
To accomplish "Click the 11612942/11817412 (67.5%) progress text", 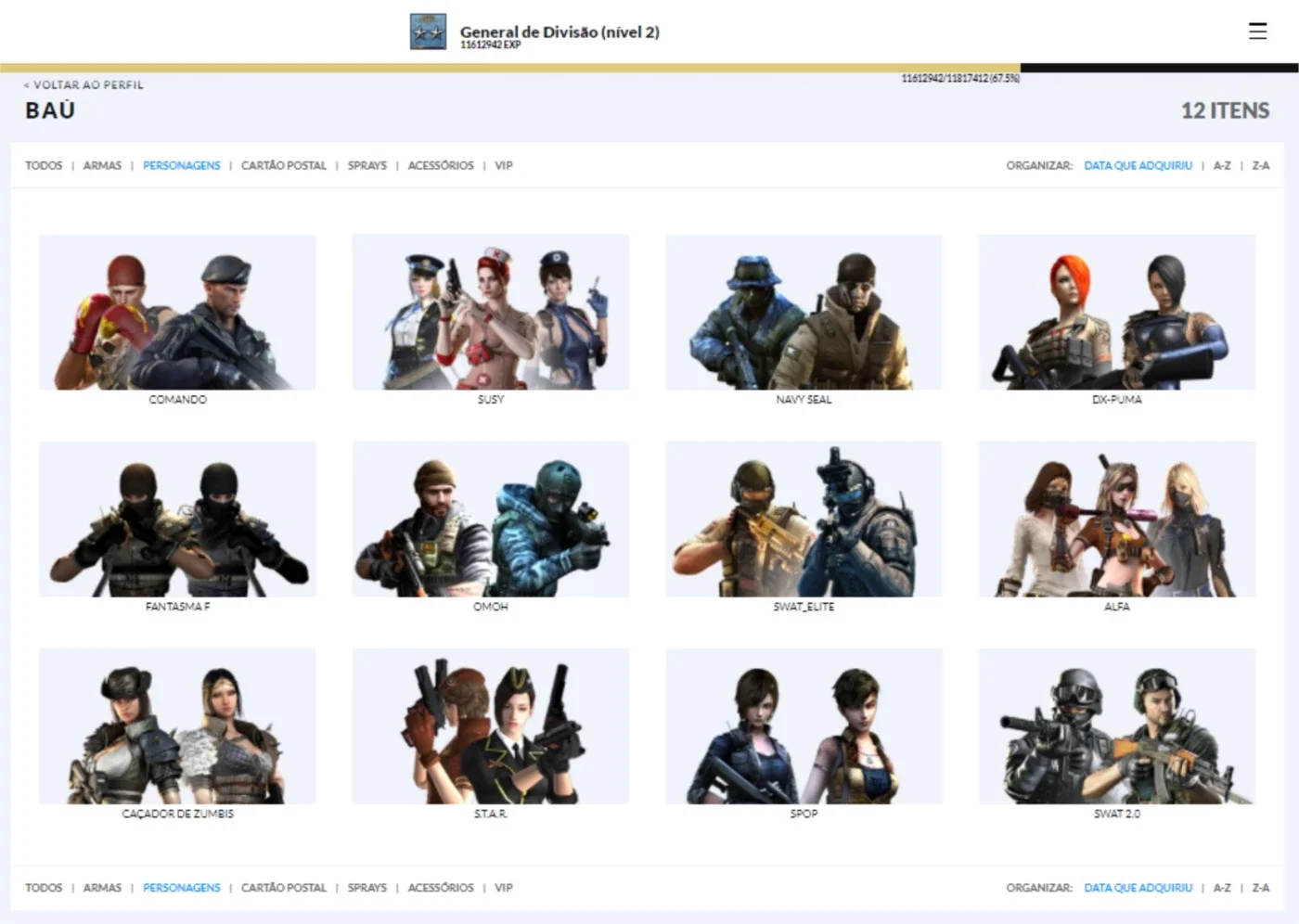I will coord(960,79).
